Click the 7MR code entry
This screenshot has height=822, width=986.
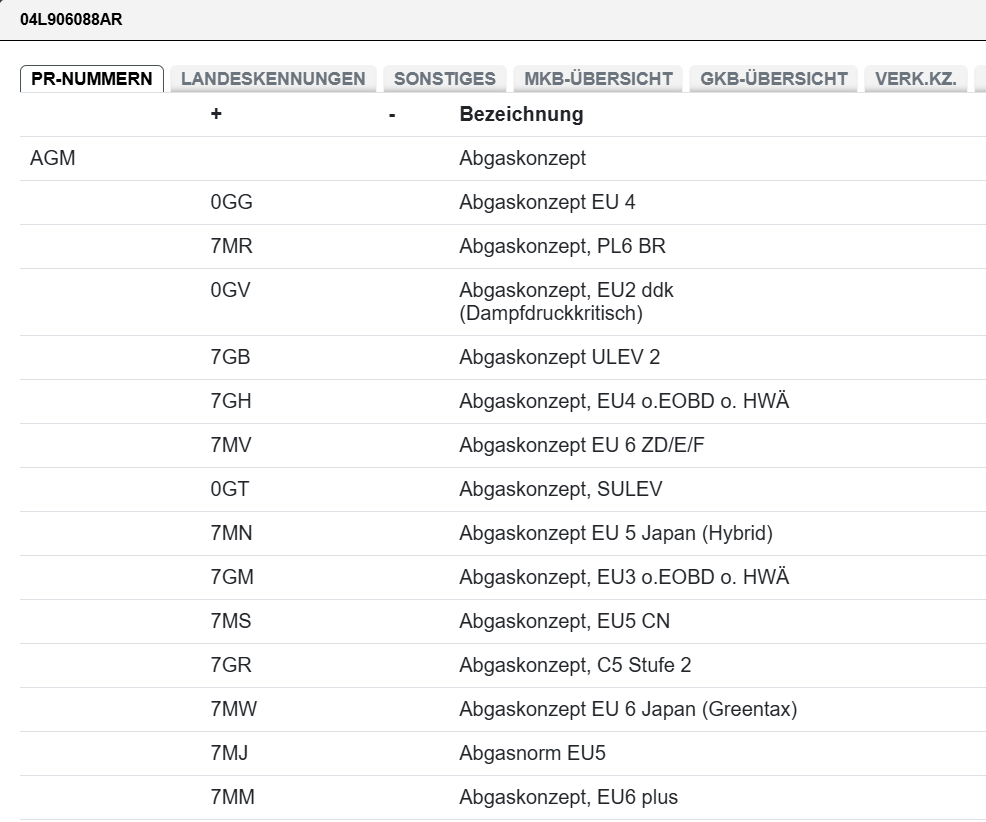[x=231, y=246]
